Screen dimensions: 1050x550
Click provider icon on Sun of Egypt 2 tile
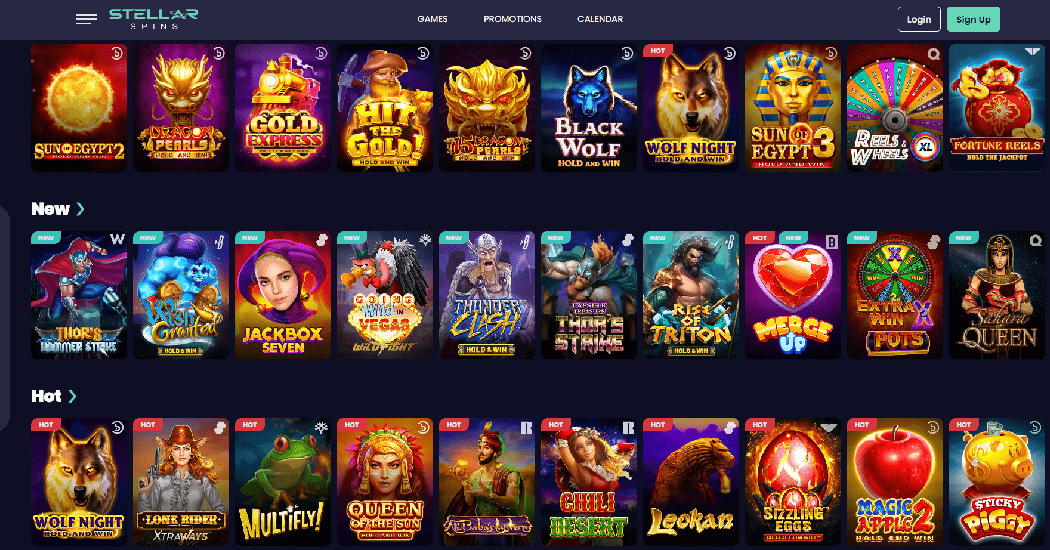click(117, 53)
